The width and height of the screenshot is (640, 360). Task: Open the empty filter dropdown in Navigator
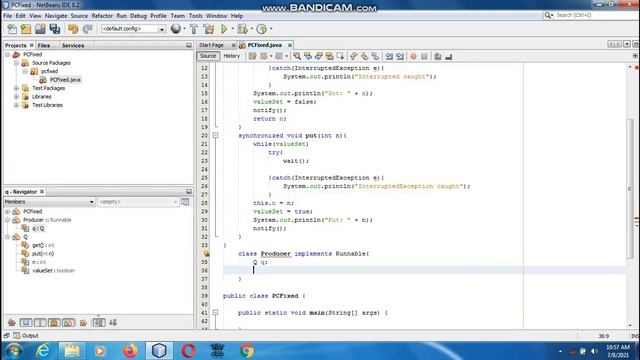tap(176, 202)
